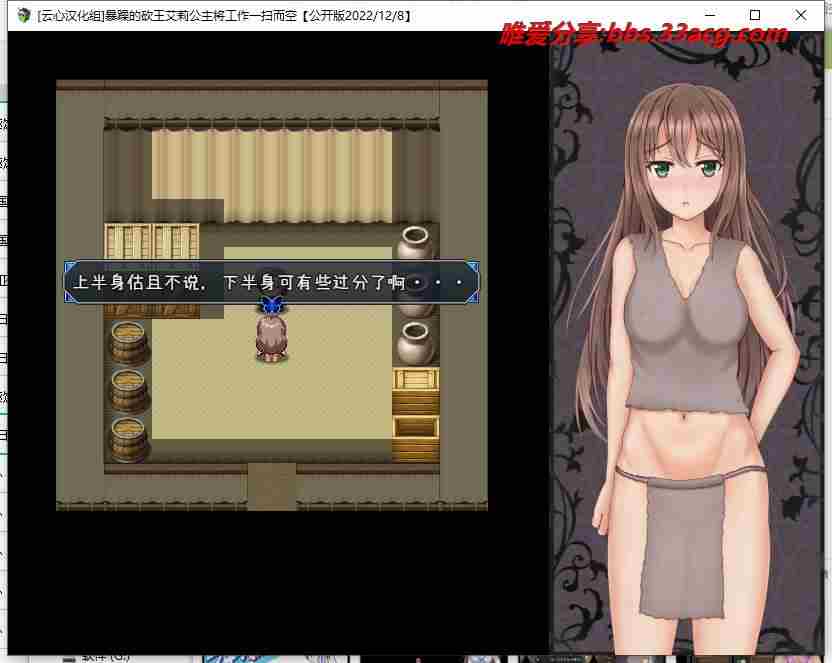
Task: Select the player character sprite
Action: (x=270, y=338)
